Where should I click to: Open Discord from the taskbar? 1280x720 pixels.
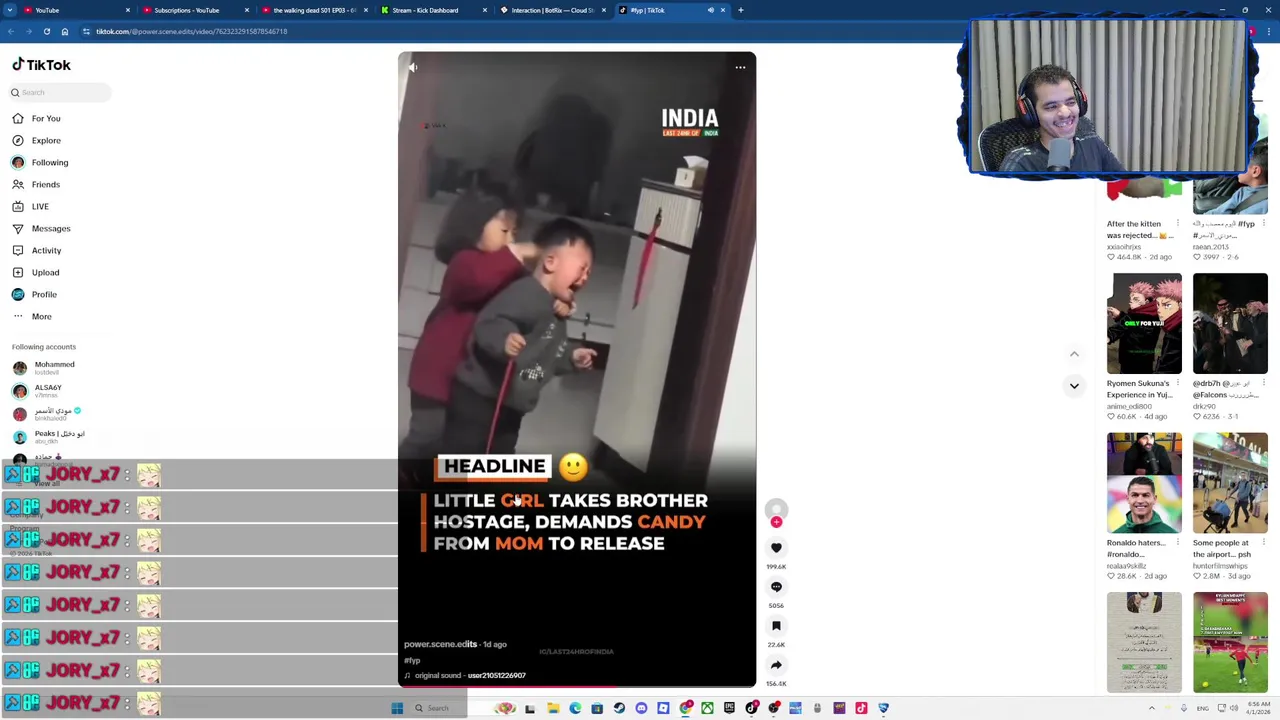tap(641, 708)
